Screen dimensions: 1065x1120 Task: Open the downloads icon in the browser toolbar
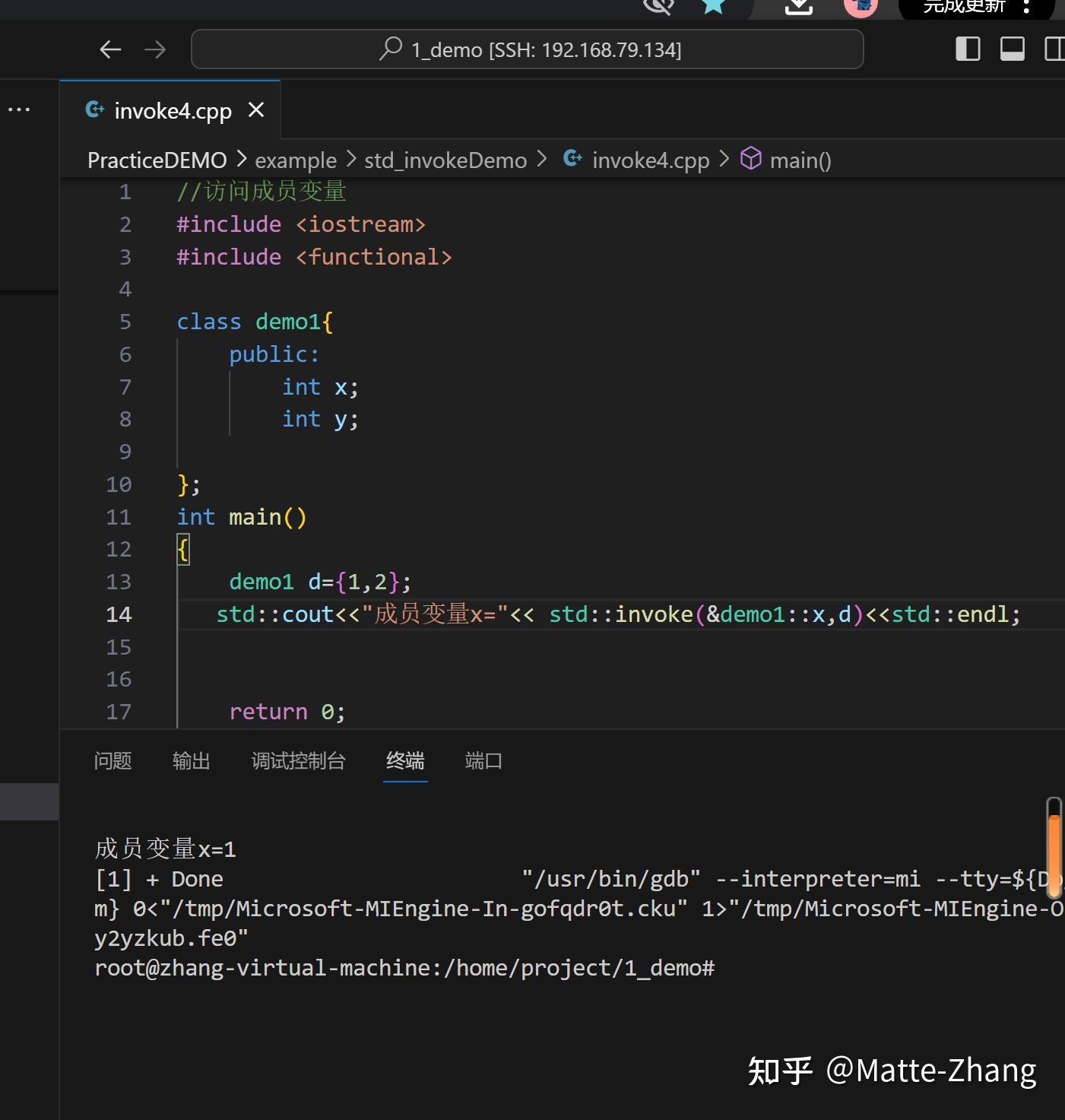pos(797,8)
